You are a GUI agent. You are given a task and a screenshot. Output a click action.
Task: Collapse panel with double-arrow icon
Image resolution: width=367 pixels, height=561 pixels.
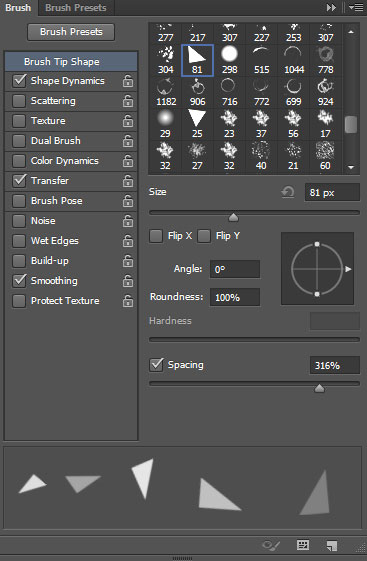(x=331, y=8)
